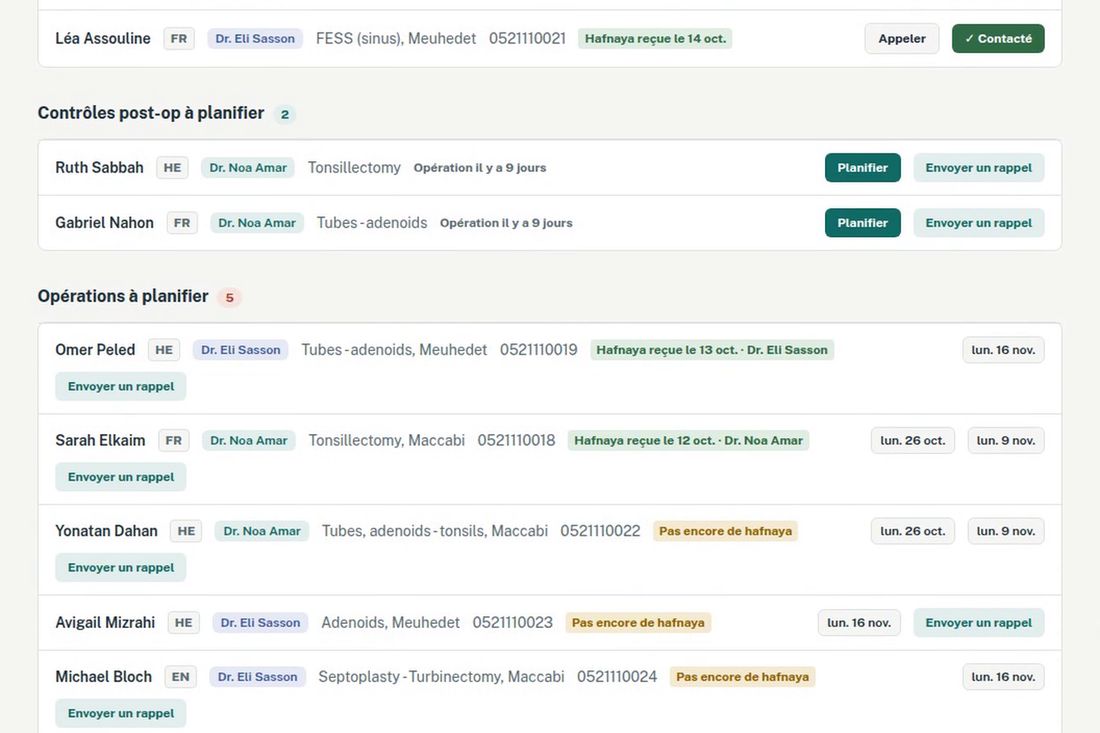Click Appeler for Léa Assouline

(901, 39)
